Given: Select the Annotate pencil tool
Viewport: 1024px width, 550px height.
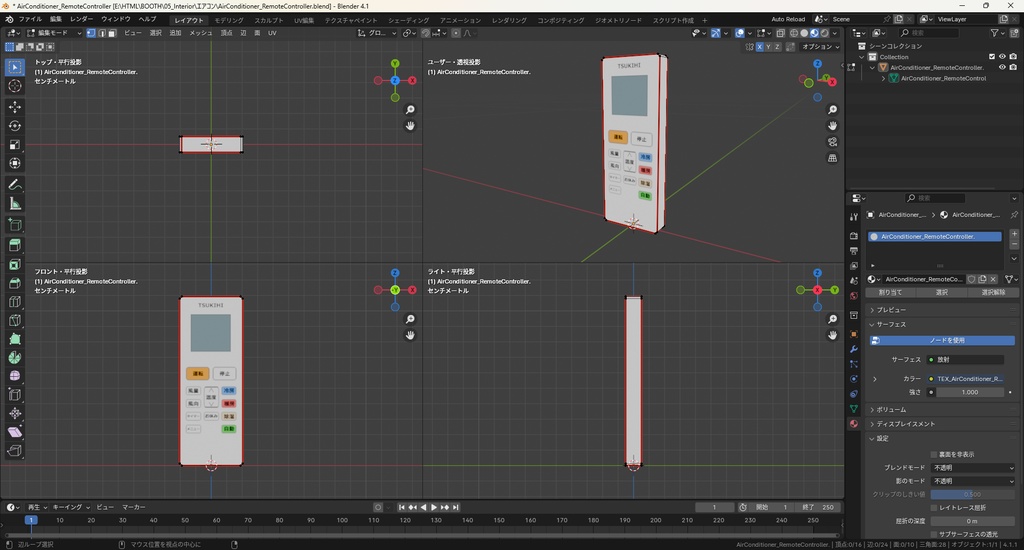Looking at the screenshot, I should click(x=15, y=185).
